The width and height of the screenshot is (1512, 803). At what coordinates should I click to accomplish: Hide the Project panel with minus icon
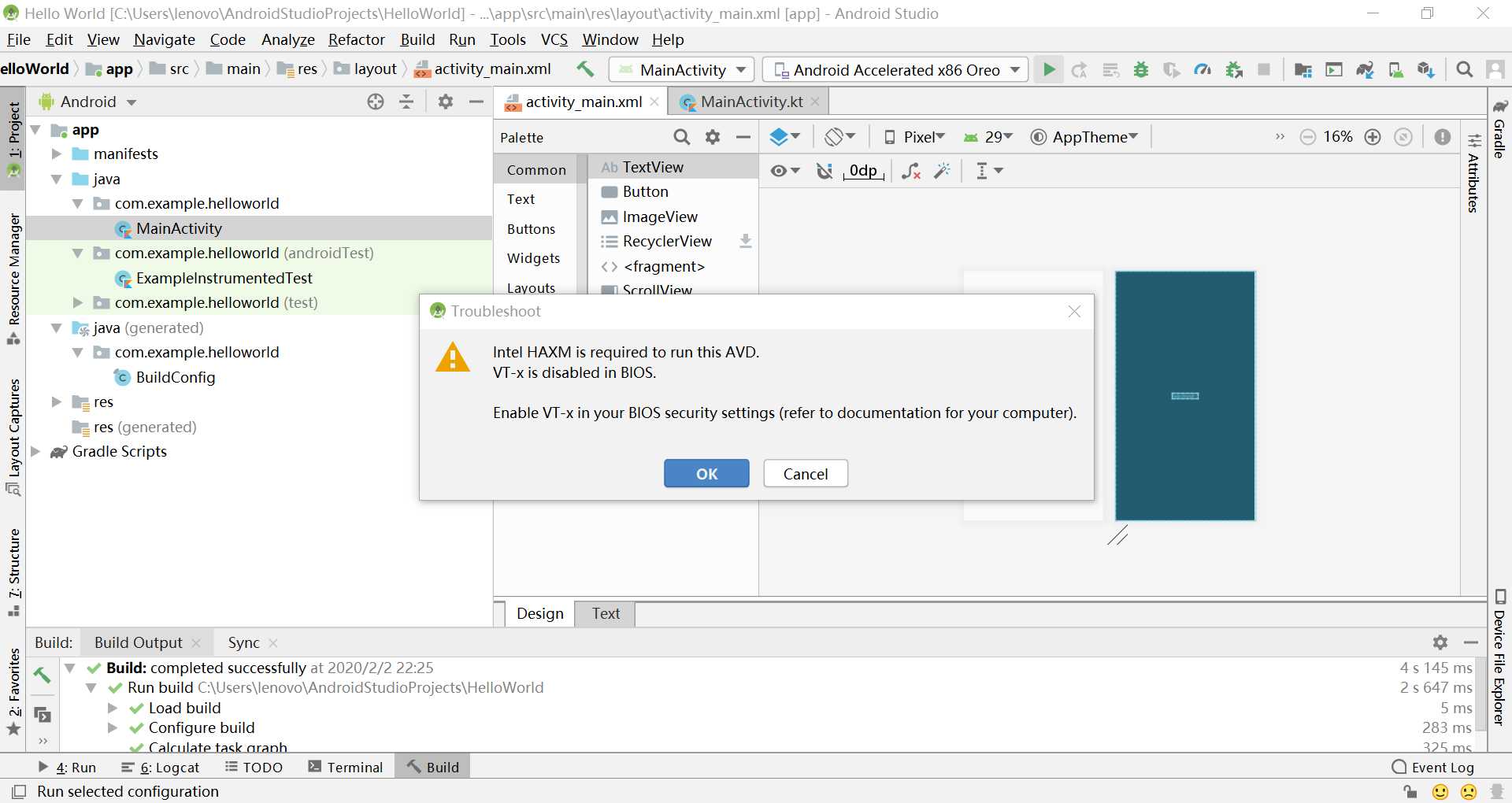point(476,102)
